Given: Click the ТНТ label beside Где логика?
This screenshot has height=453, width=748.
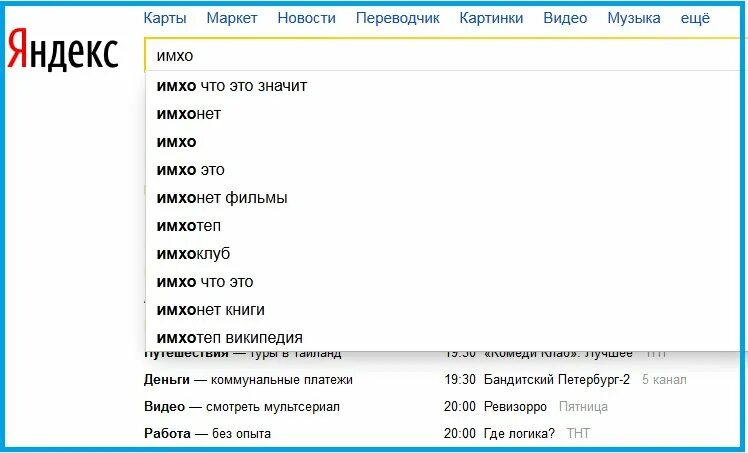Looking at the screenshot, I should [578, 433].
